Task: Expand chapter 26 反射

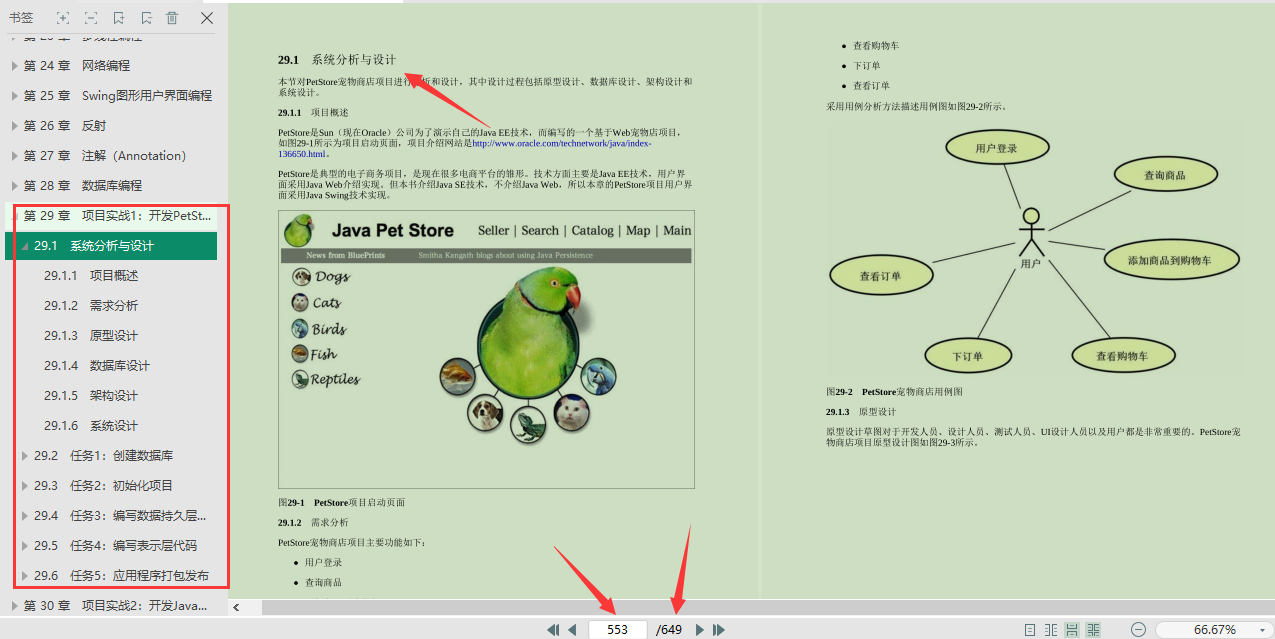Action: click(x=14, y=126)
